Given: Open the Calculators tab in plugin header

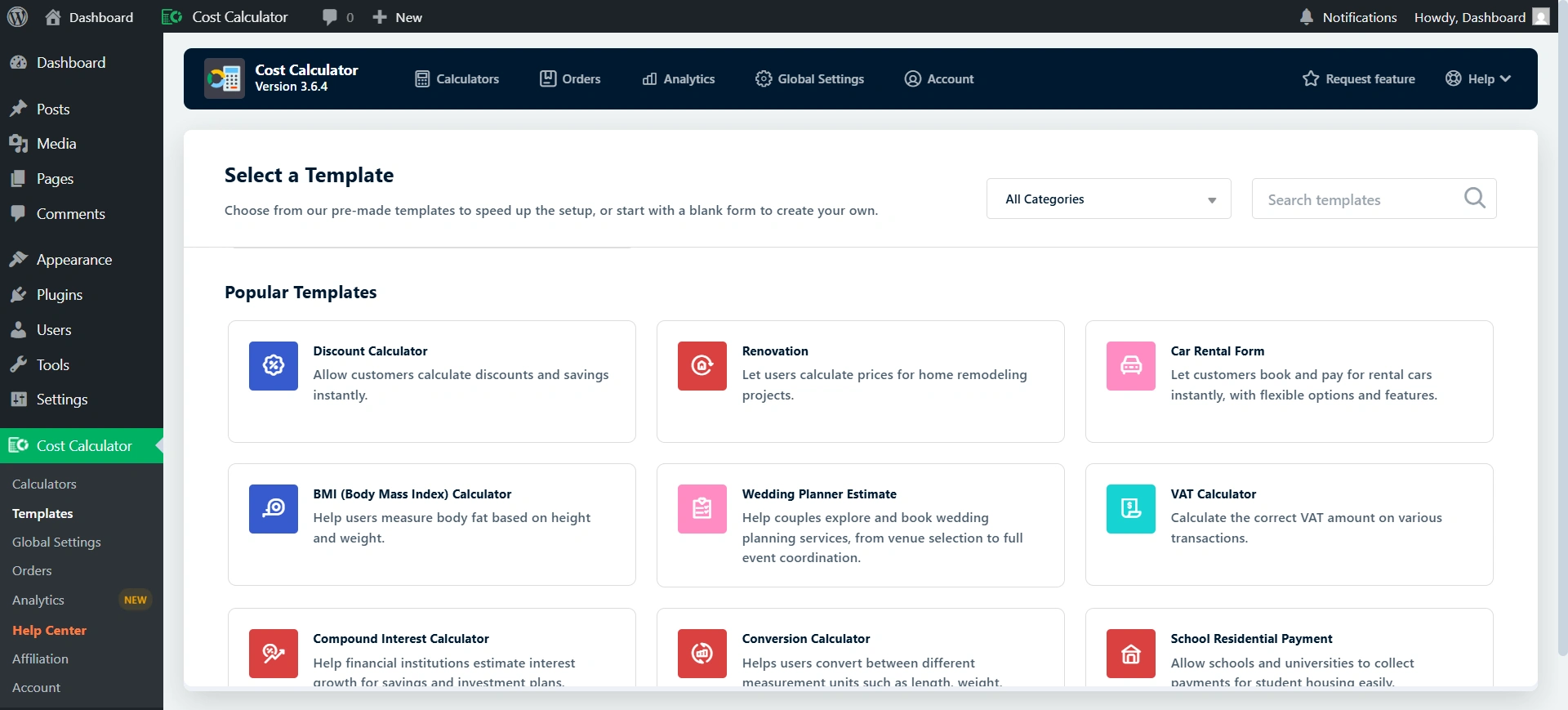Looking at the screenshot, I should 457,79.
